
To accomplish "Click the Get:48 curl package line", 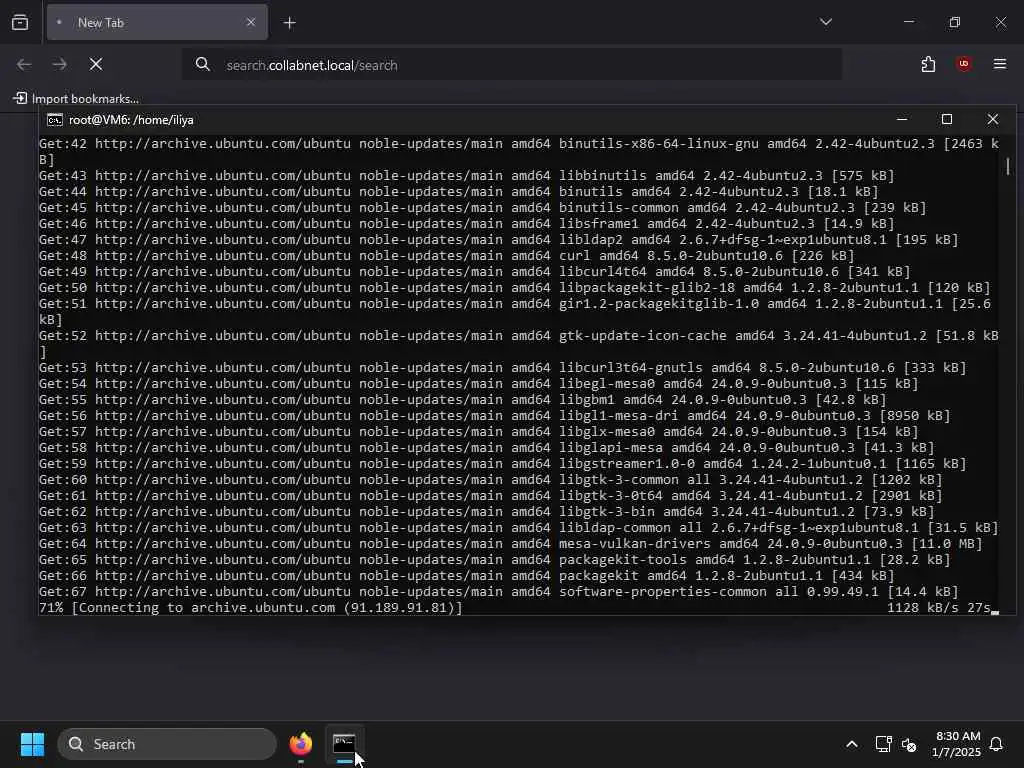I will point(446,255).
